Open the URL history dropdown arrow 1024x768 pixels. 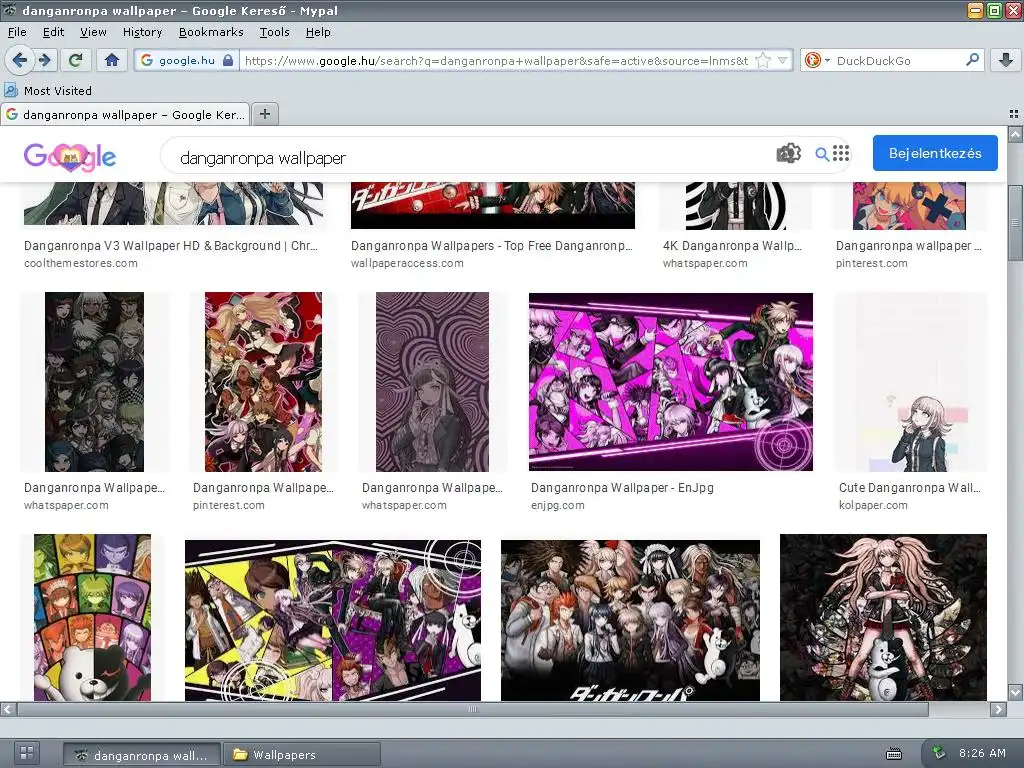pyautogui.click(x=782, y=61)
